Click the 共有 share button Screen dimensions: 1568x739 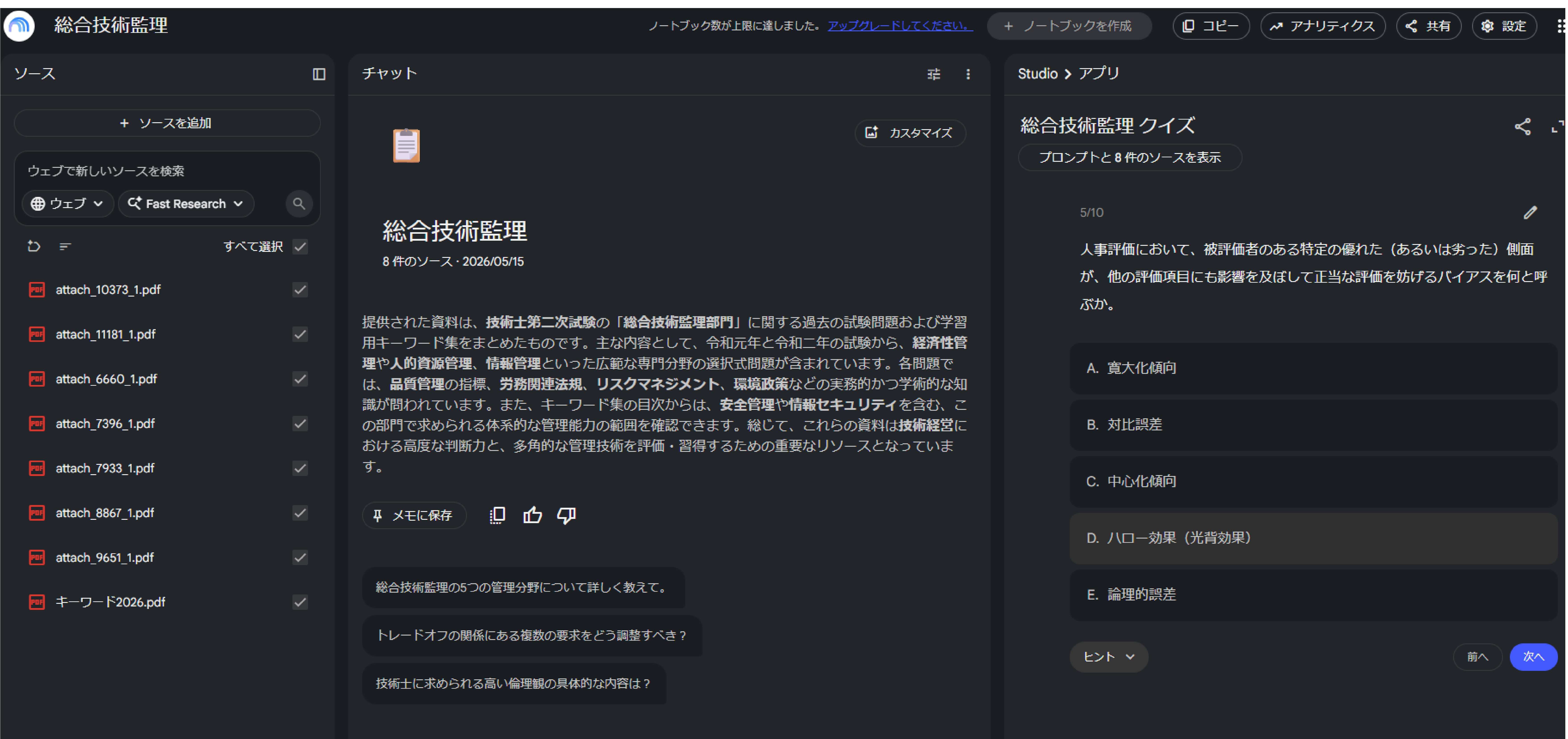[x=1429, y=26]
